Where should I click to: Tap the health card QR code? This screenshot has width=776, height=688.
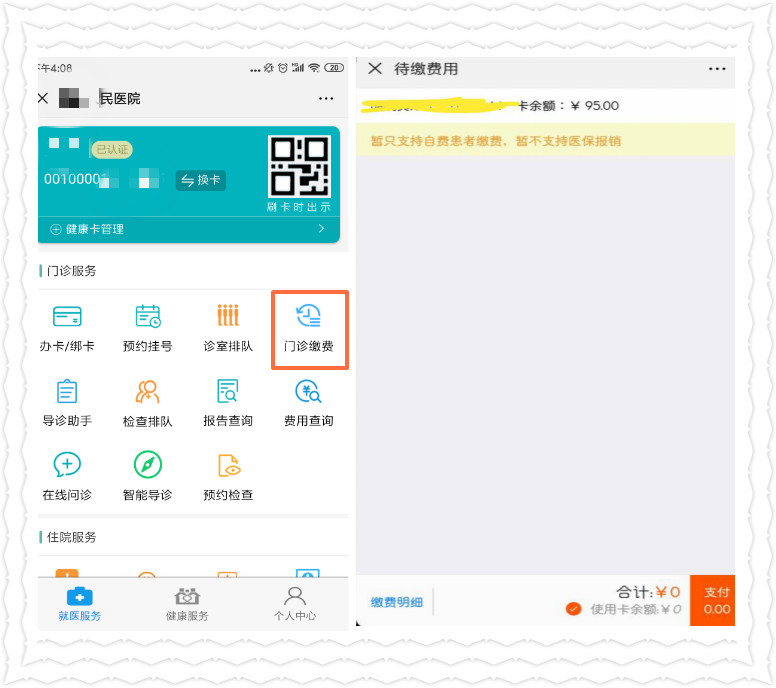point(299,167)
